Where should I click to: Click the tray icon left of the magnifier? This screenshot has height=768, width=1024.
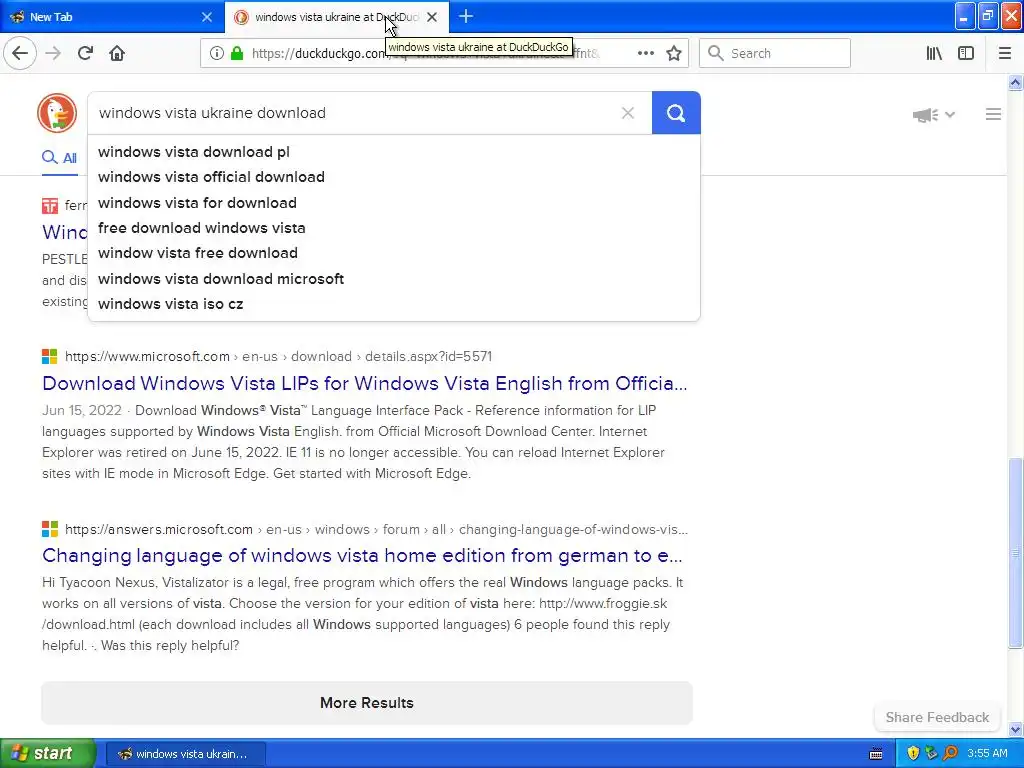(x=931, y=754)
